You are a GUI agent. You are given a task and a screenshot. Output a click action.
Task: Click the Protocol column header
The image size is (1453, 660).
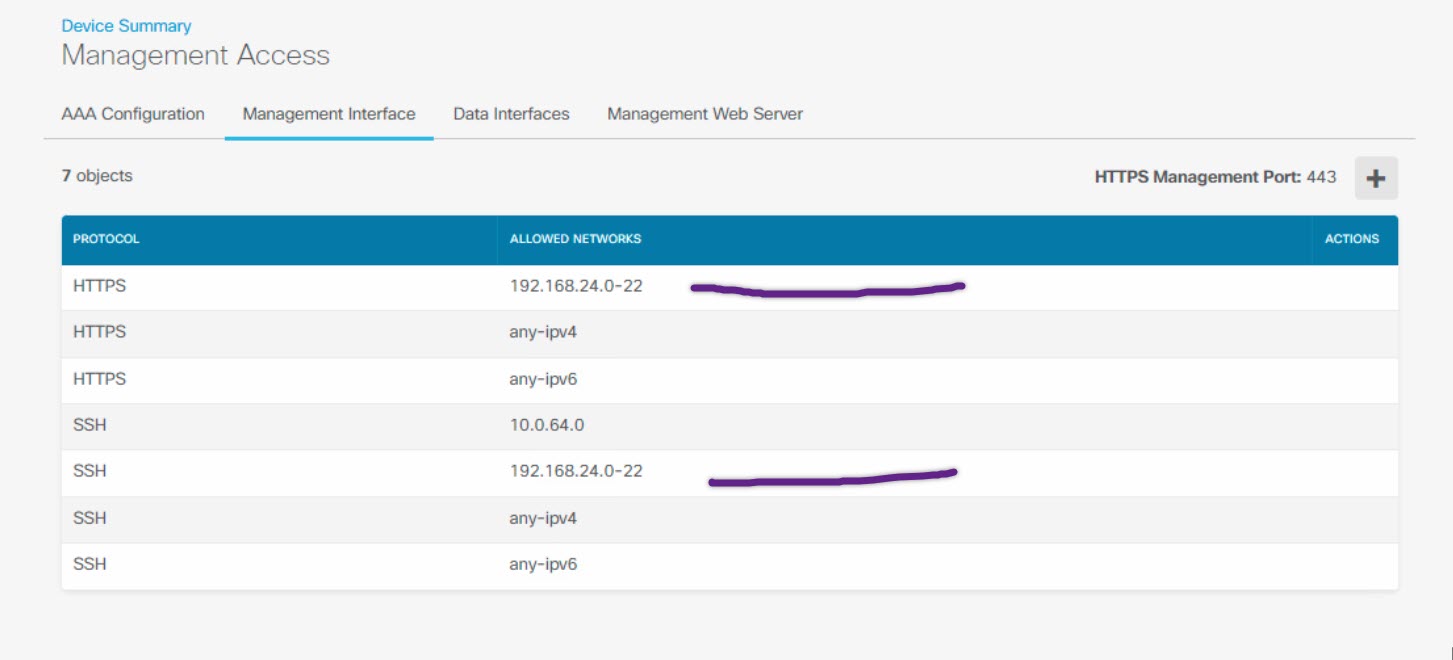[x=106, y=239]
